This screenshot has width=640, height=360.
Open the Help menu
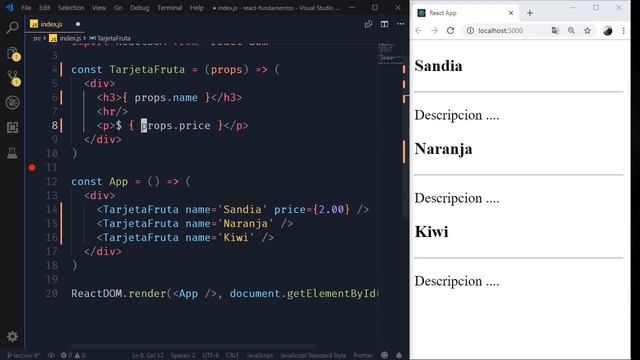click(x=197, y=8)
